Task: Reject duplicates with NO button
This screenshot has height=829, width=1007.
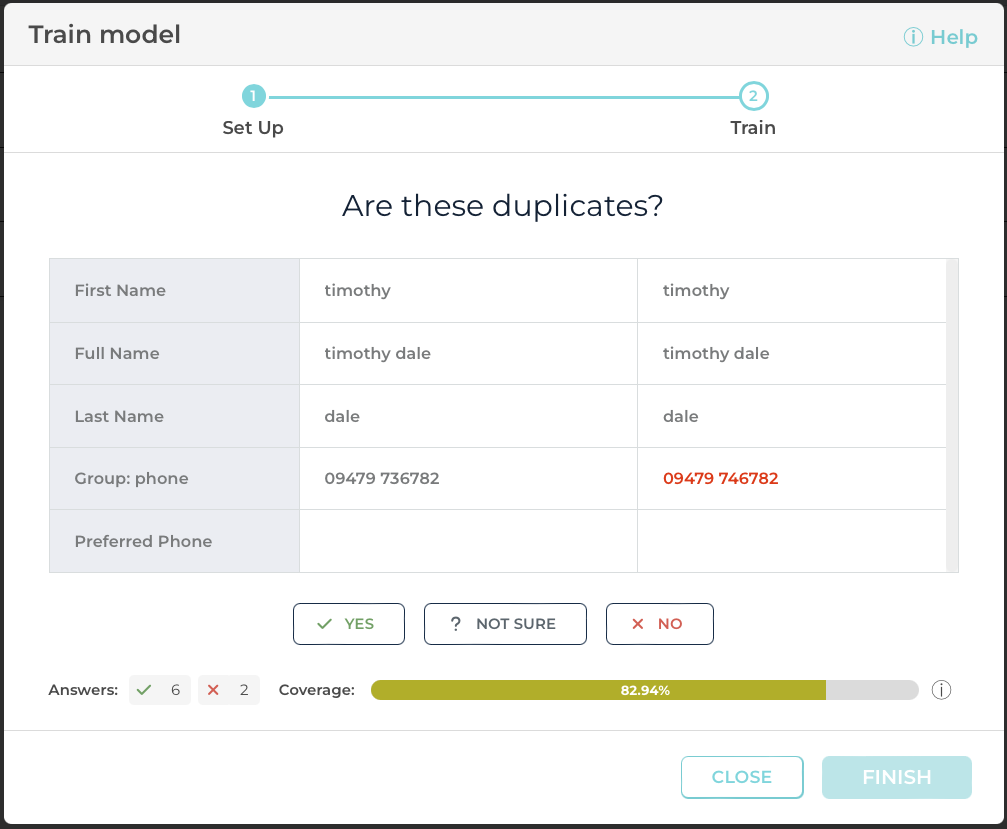Action: [659, 624]
